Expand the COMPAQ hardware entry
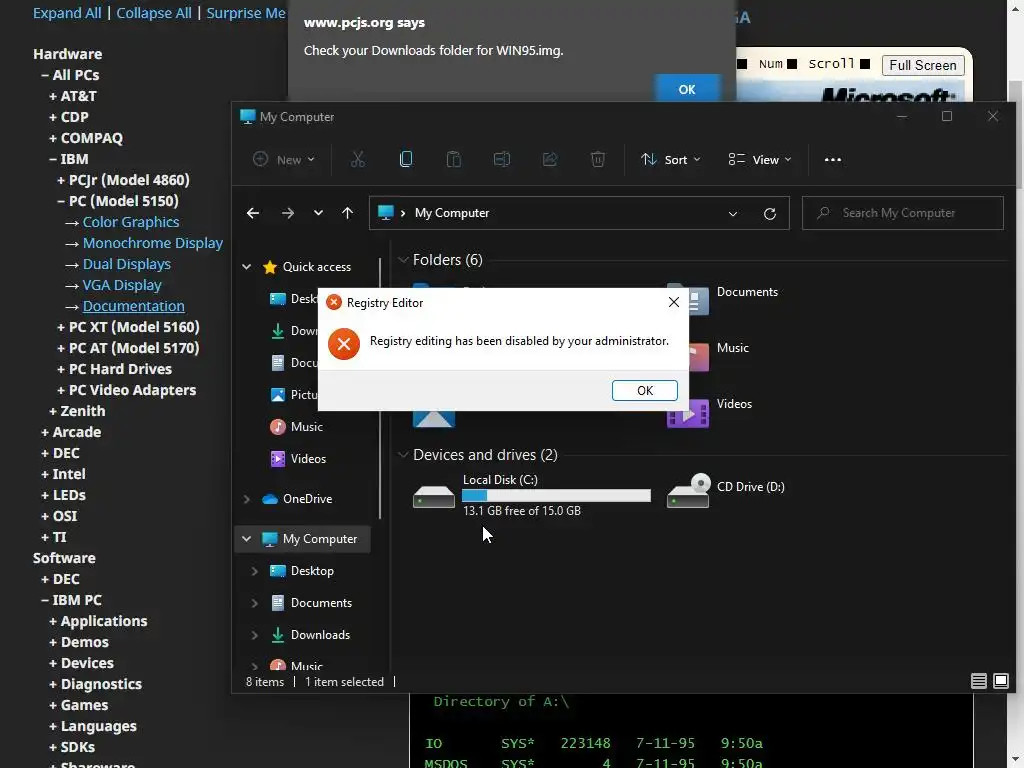 tap(86, 138)
